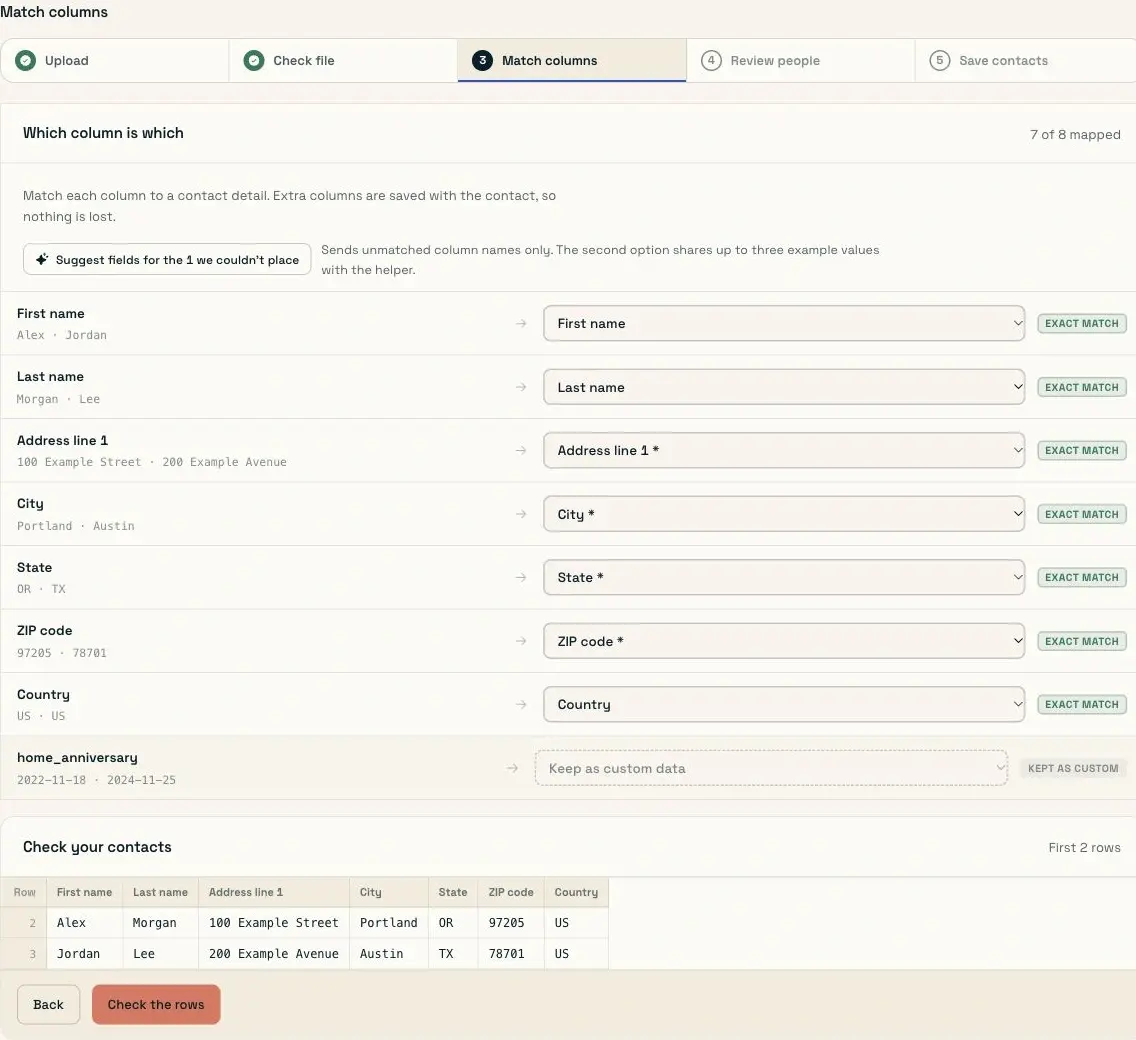Select the 'home_anniversary' column label
The width and height of the screenshot is (1136, 1040).
[78, 757]
